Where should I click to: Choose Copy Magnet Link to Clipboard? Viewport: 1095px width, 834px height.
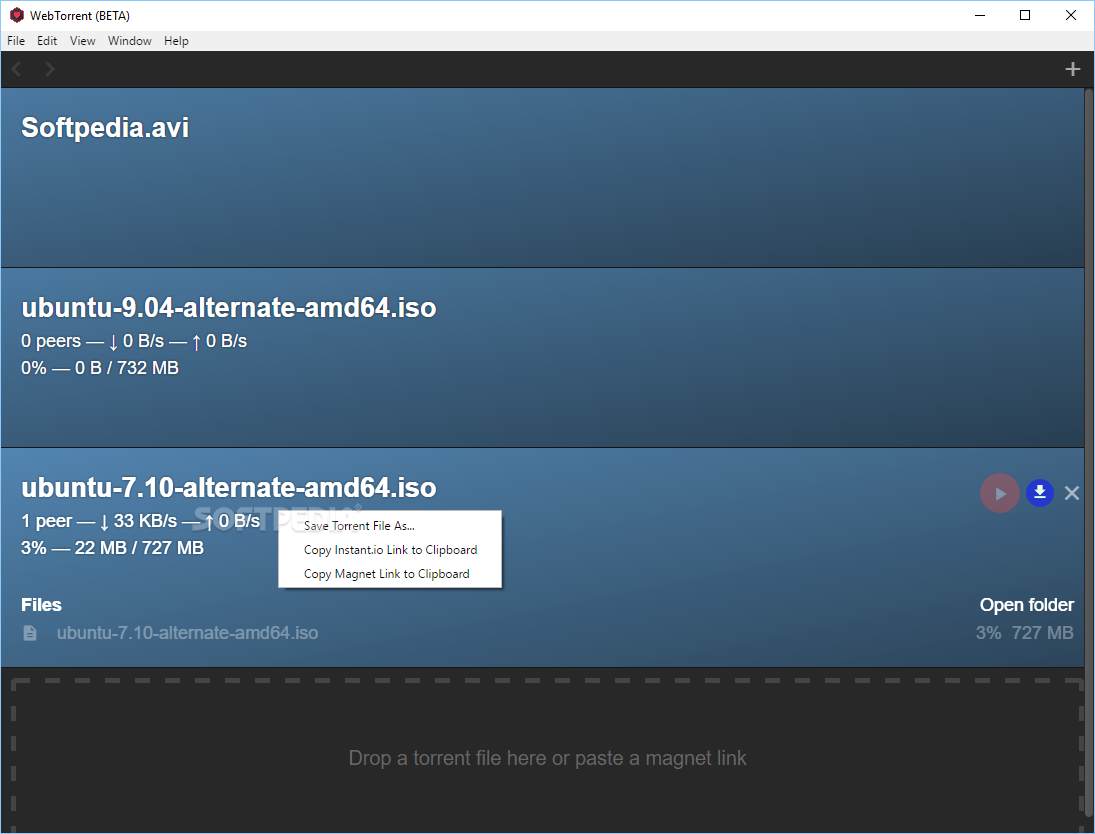pyautogui.click(x=390, y=573)
